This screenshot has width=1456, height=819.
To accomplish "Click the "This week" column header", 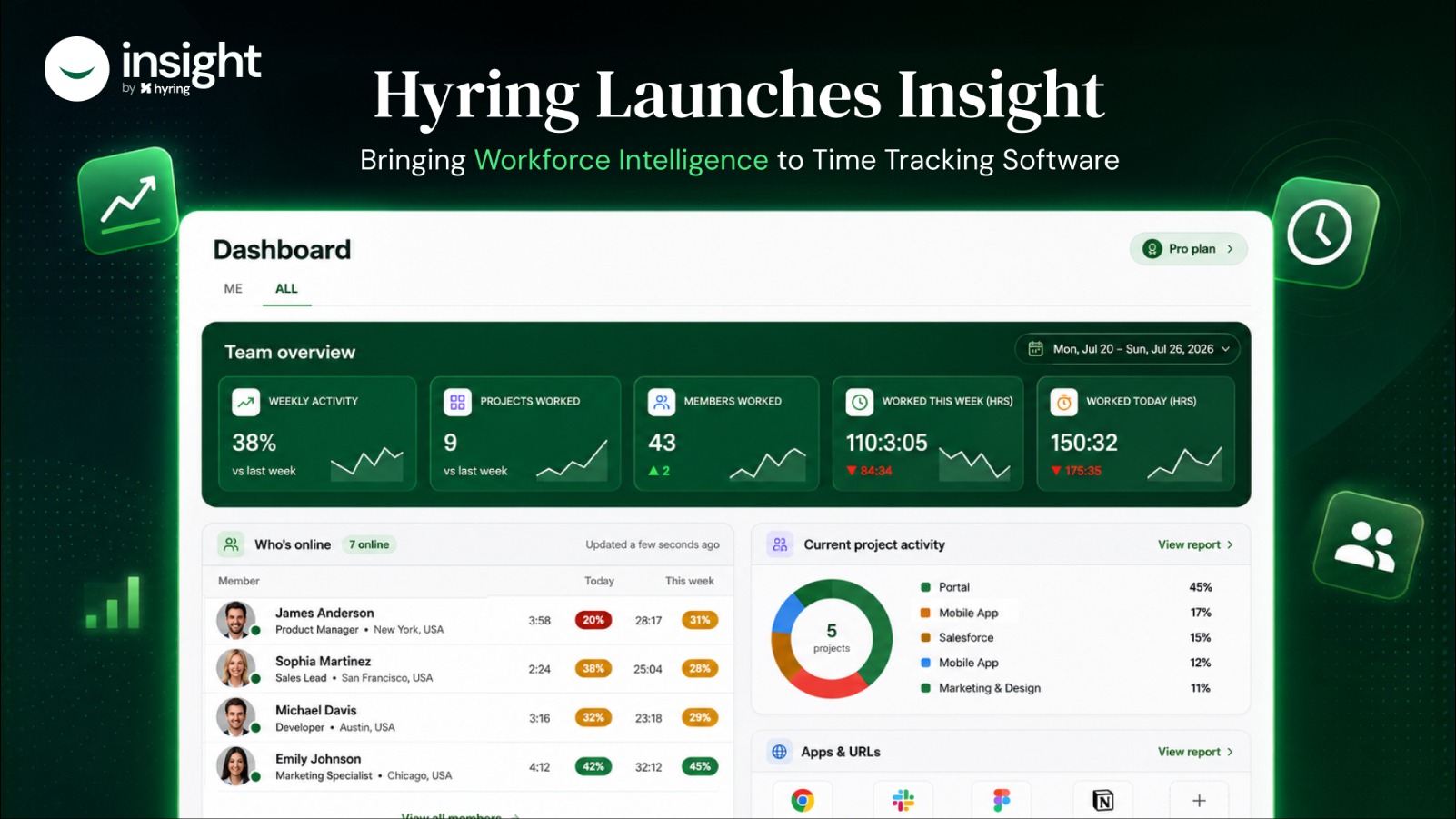I will [690, 581].
